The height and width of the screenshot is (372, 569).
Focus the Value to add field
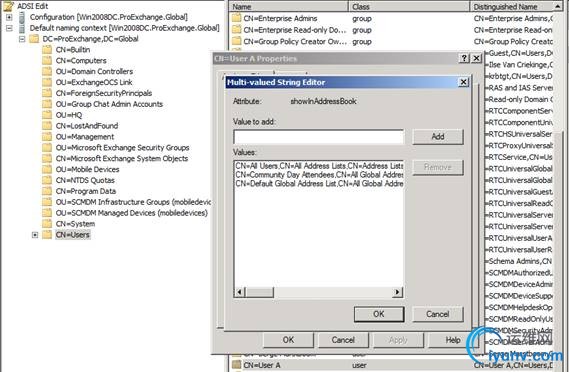[319, 137]
